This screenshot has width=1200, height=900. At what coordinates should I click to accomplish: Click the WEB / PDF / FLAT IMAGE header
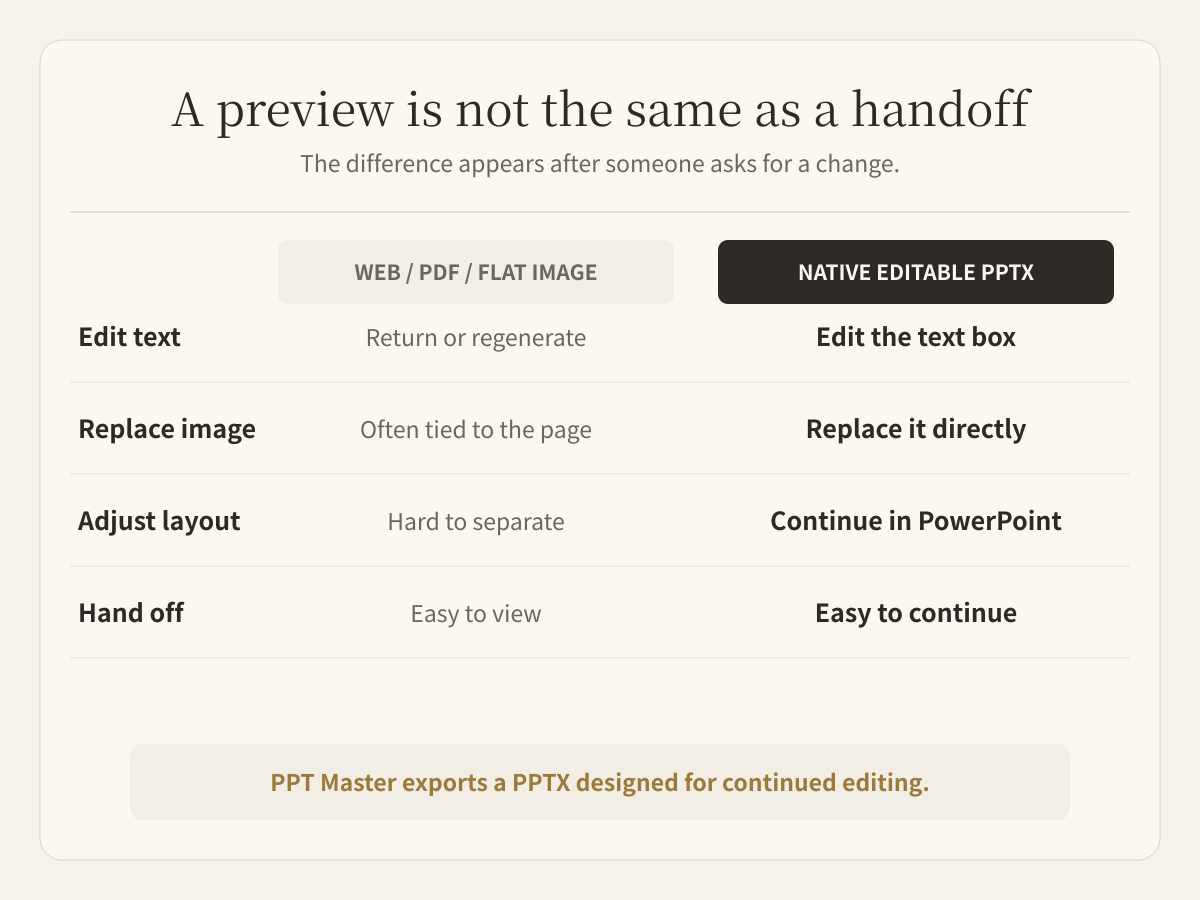pos(476,272)
